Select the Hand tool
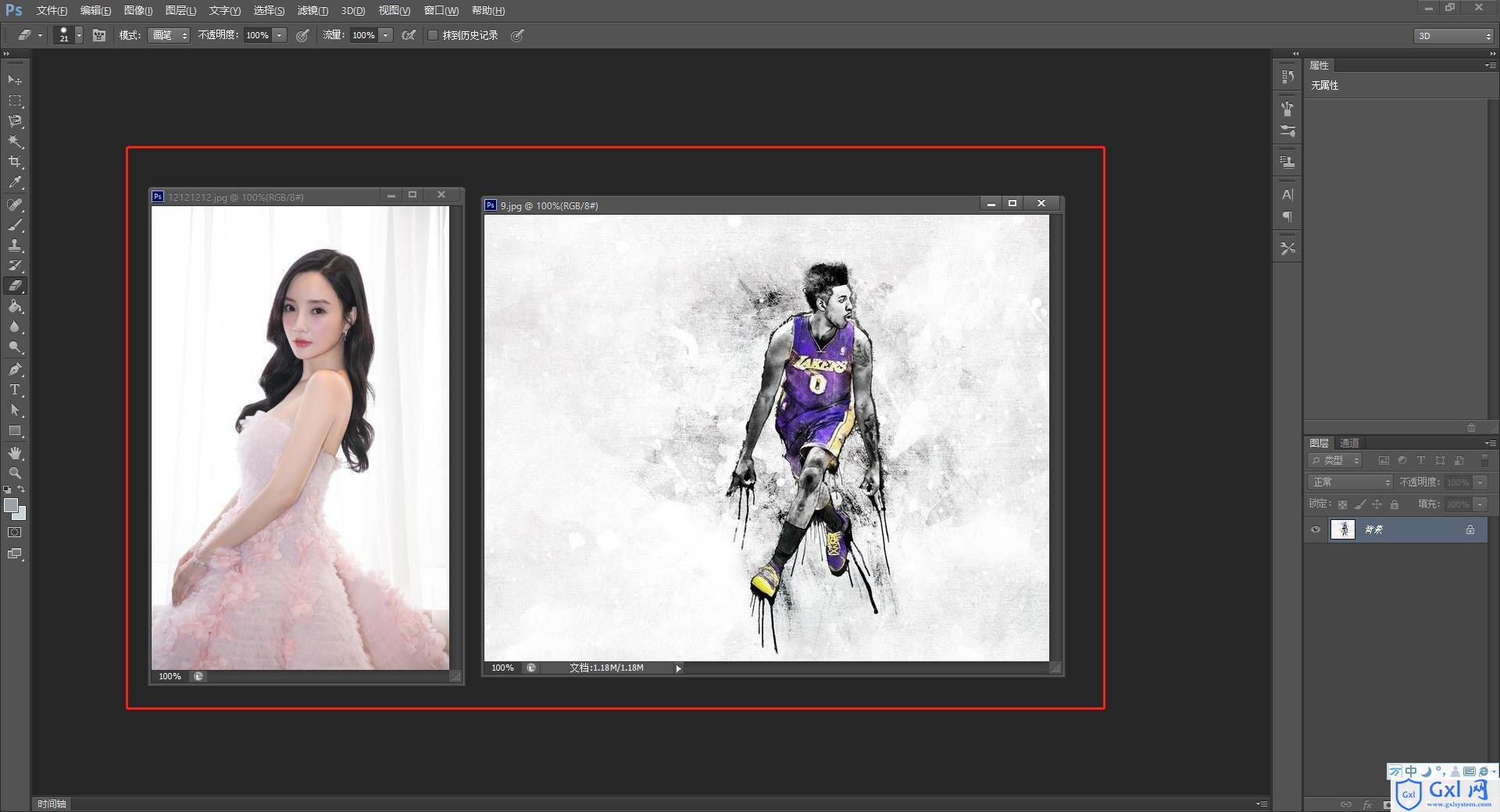 [15, 453]
